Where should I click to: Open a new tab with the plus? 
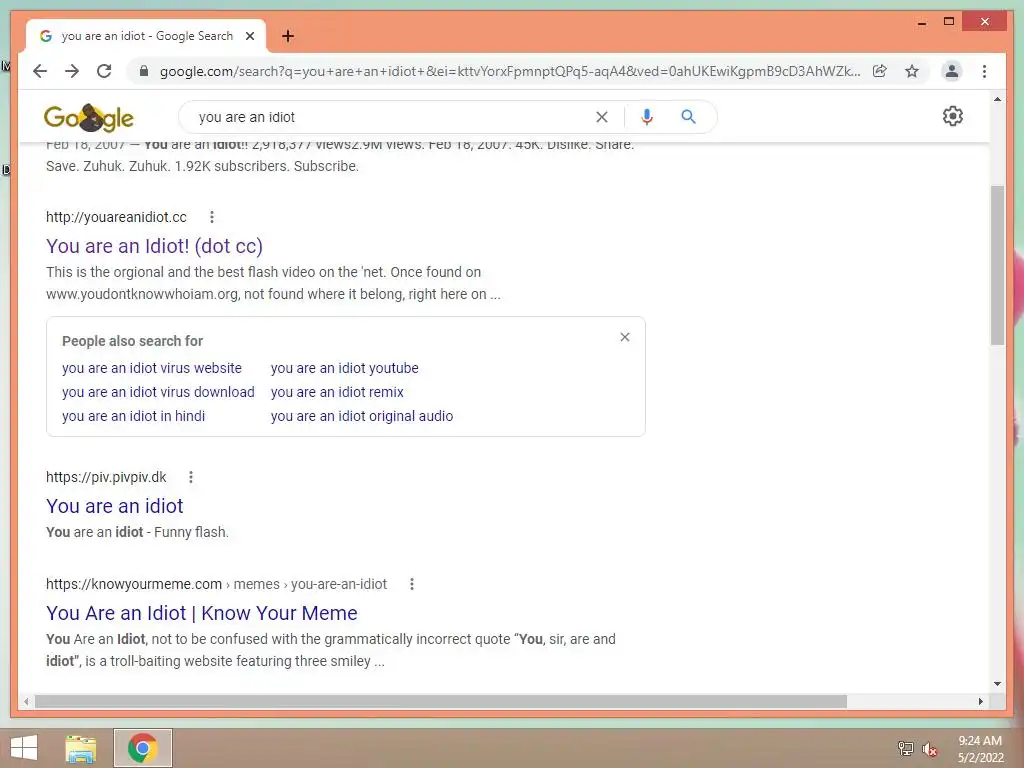[287, 36]
